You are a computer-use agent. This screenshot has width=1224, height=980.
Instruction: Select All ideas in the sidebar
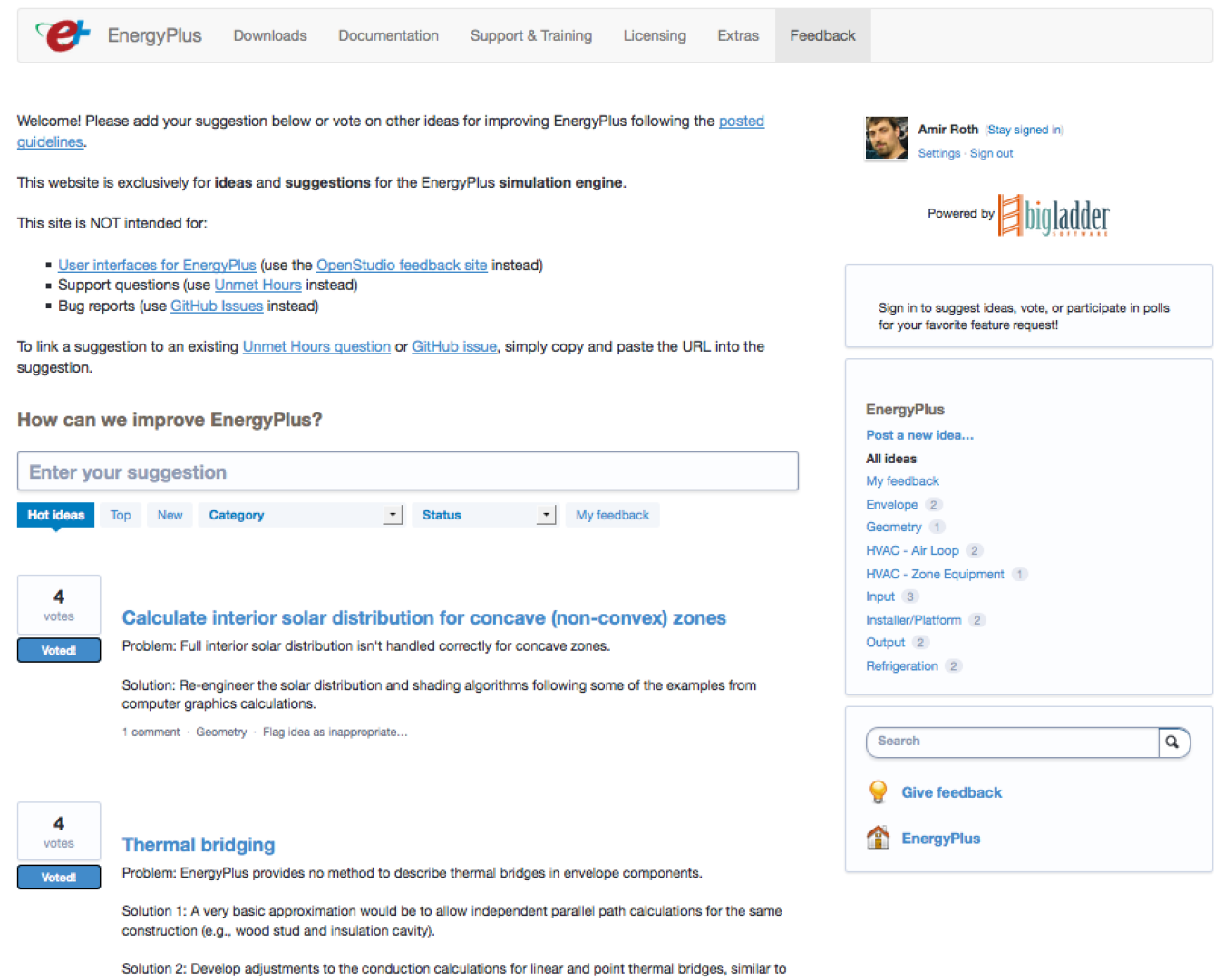tap(891, 459)
